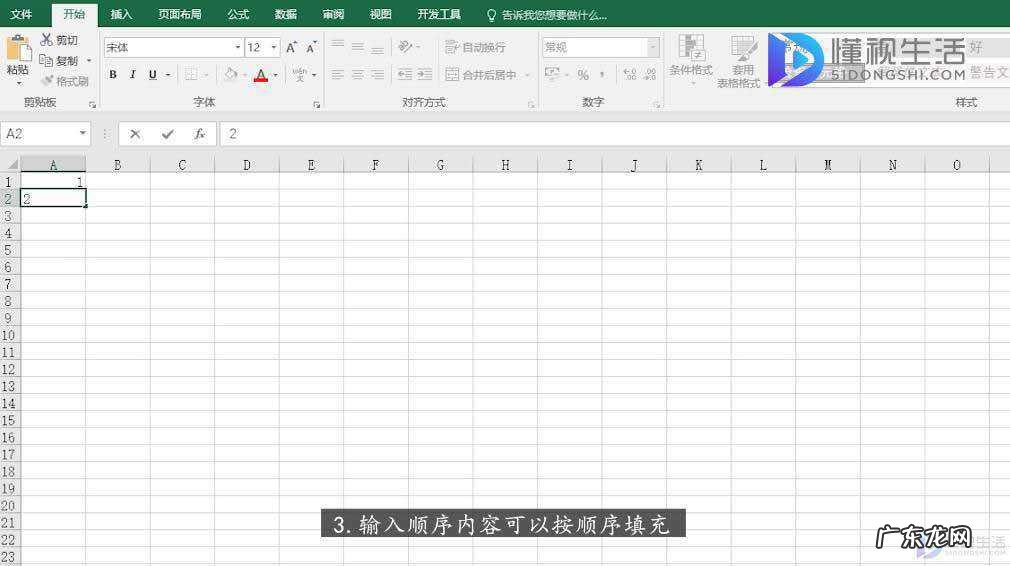Align text left
1010x566 pixels.
pyautogui.click(x=338, y=75)
